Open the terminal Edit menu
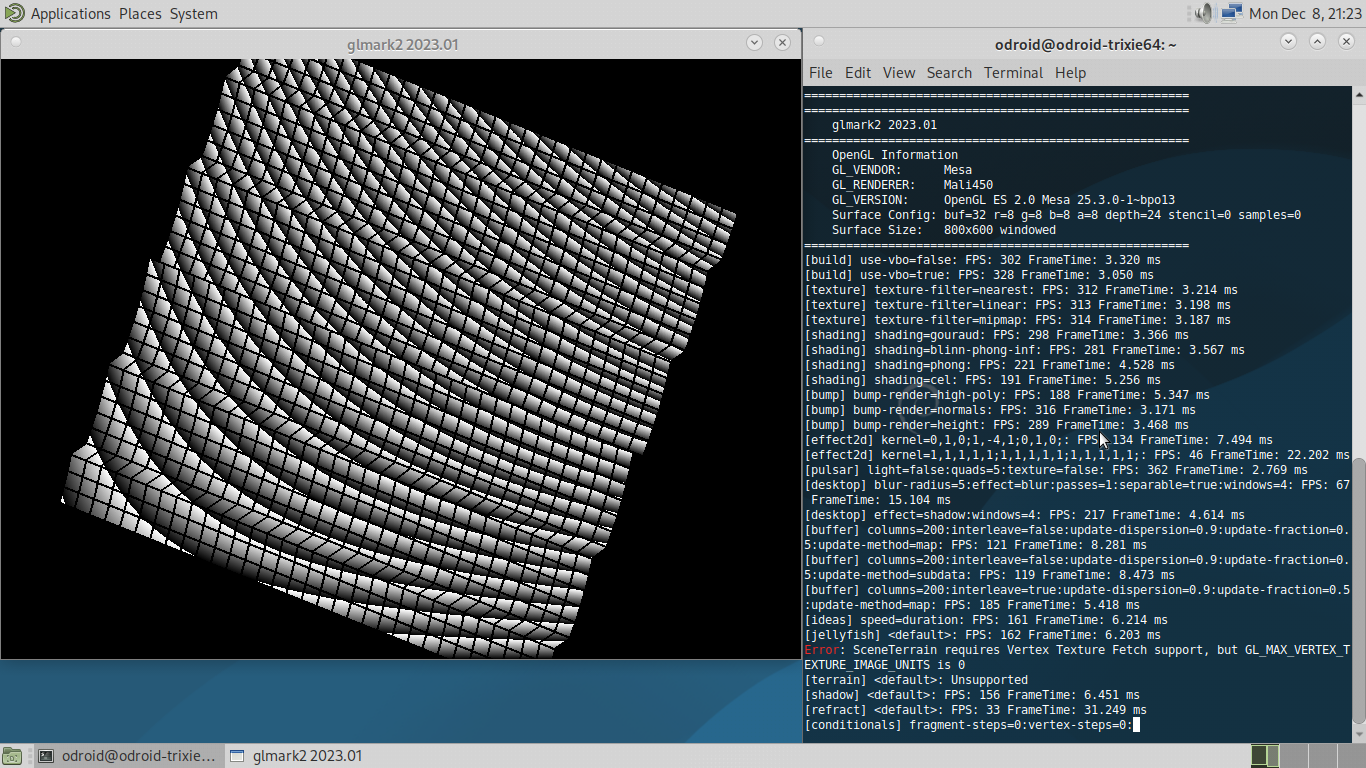Image resolution: width=1366 pixels, height=768 pixels. coord(857,73)
